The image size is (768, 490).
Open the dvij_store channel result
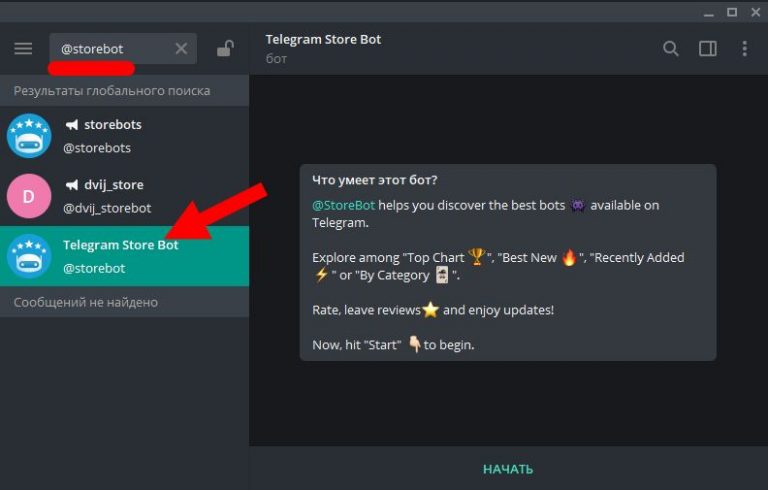(x=124, y=196)
